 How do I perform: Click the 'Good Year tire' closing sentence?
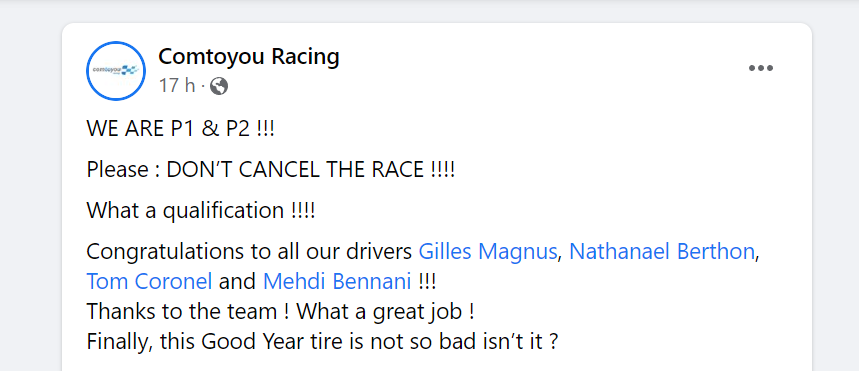(322, 342)
